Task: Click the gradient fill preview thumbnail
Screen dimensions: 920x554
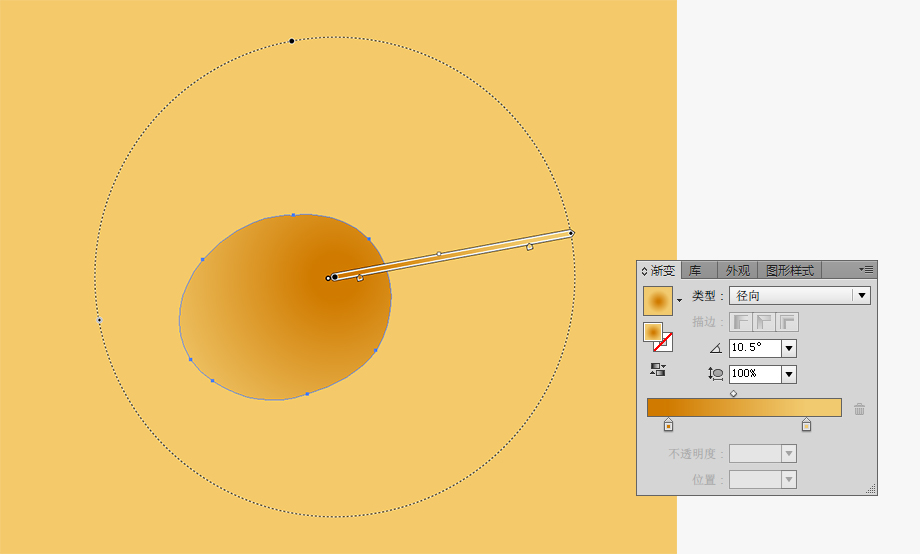Action: click(x=658, y=301)
